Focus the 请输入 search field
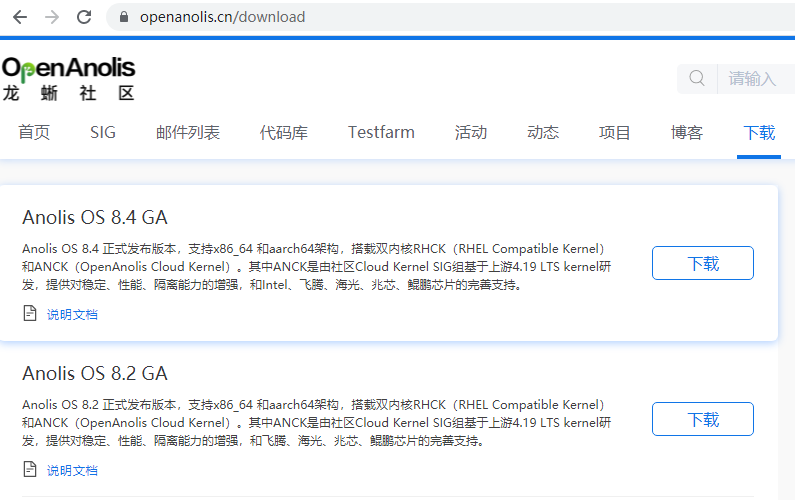This screenshot has width=795, height=500. 756,79
